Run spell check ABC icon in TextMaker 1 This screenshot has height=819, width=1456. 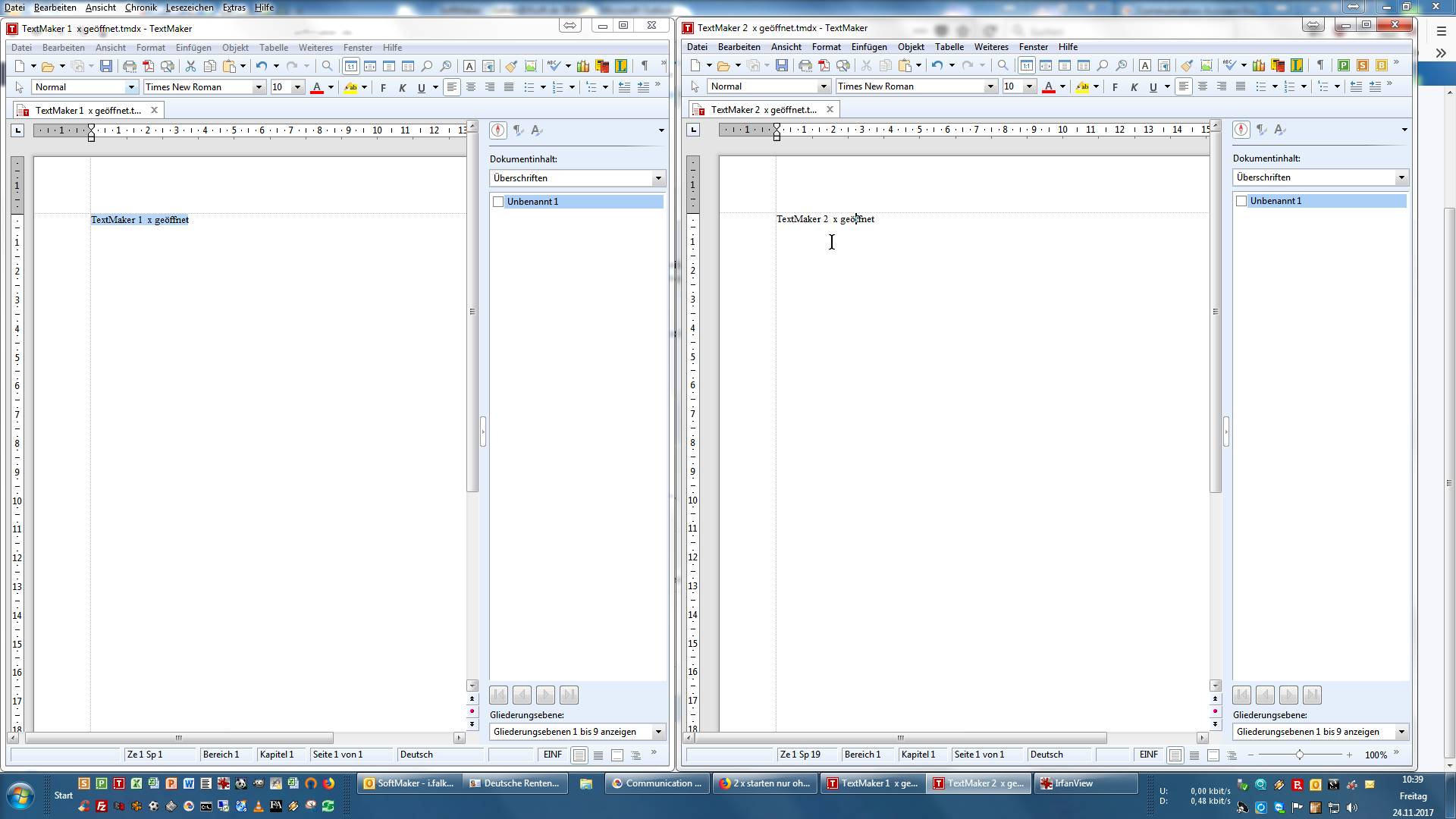tap(554, 66)
